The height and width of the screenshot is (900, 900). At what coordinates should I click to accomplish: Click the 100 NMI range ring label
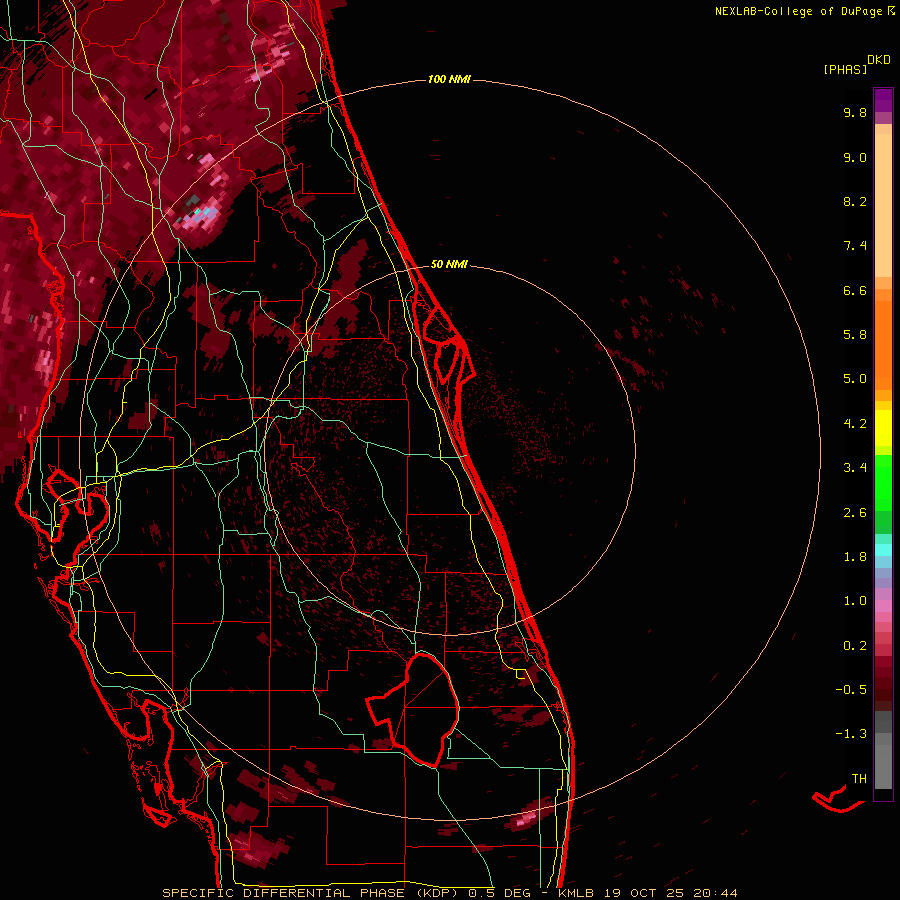pyautogui.click(x=449, y=79)
